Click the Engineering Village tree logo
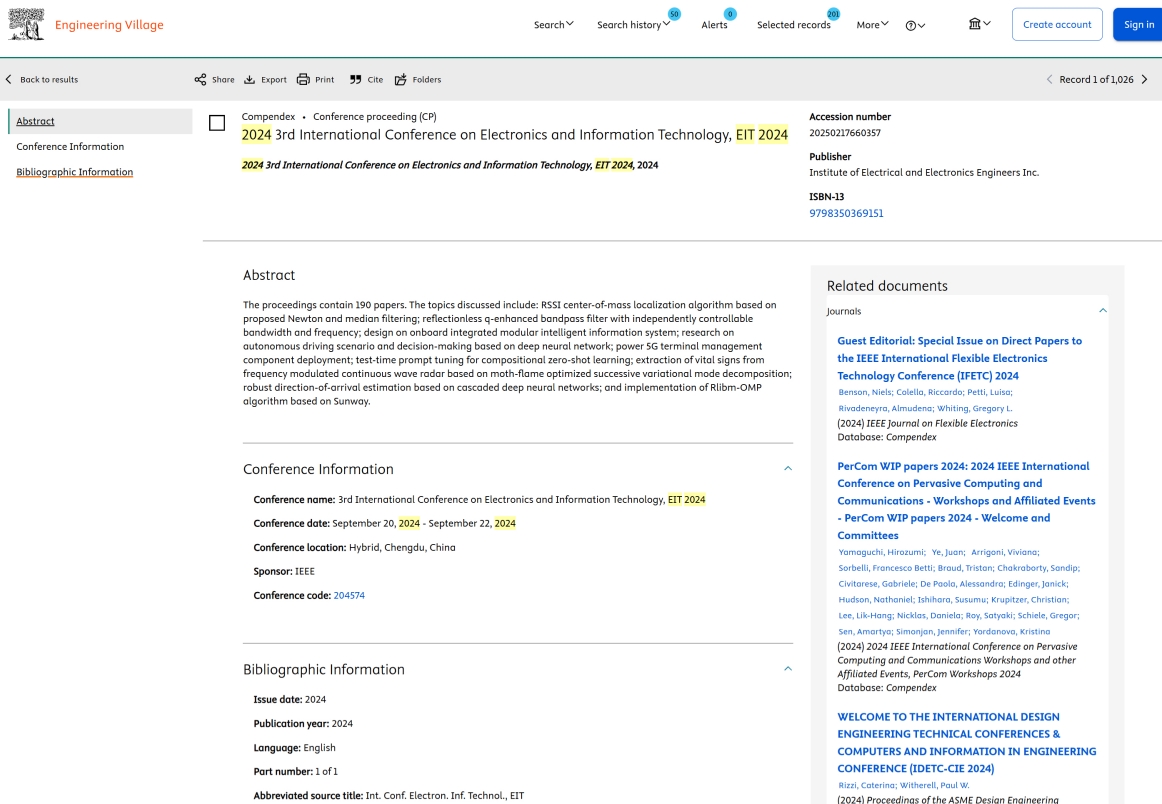 27,24
